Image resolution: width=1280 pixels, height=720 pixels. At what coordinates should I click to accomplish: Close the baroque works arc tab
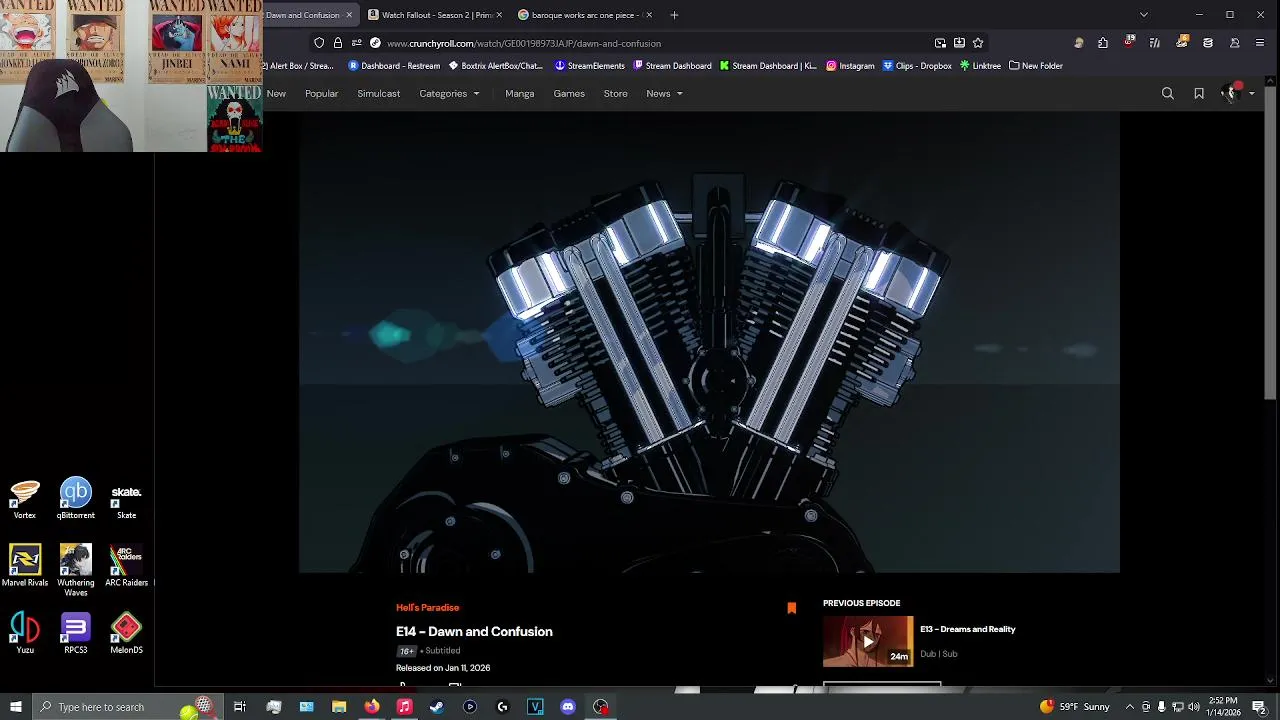[649, 15]
